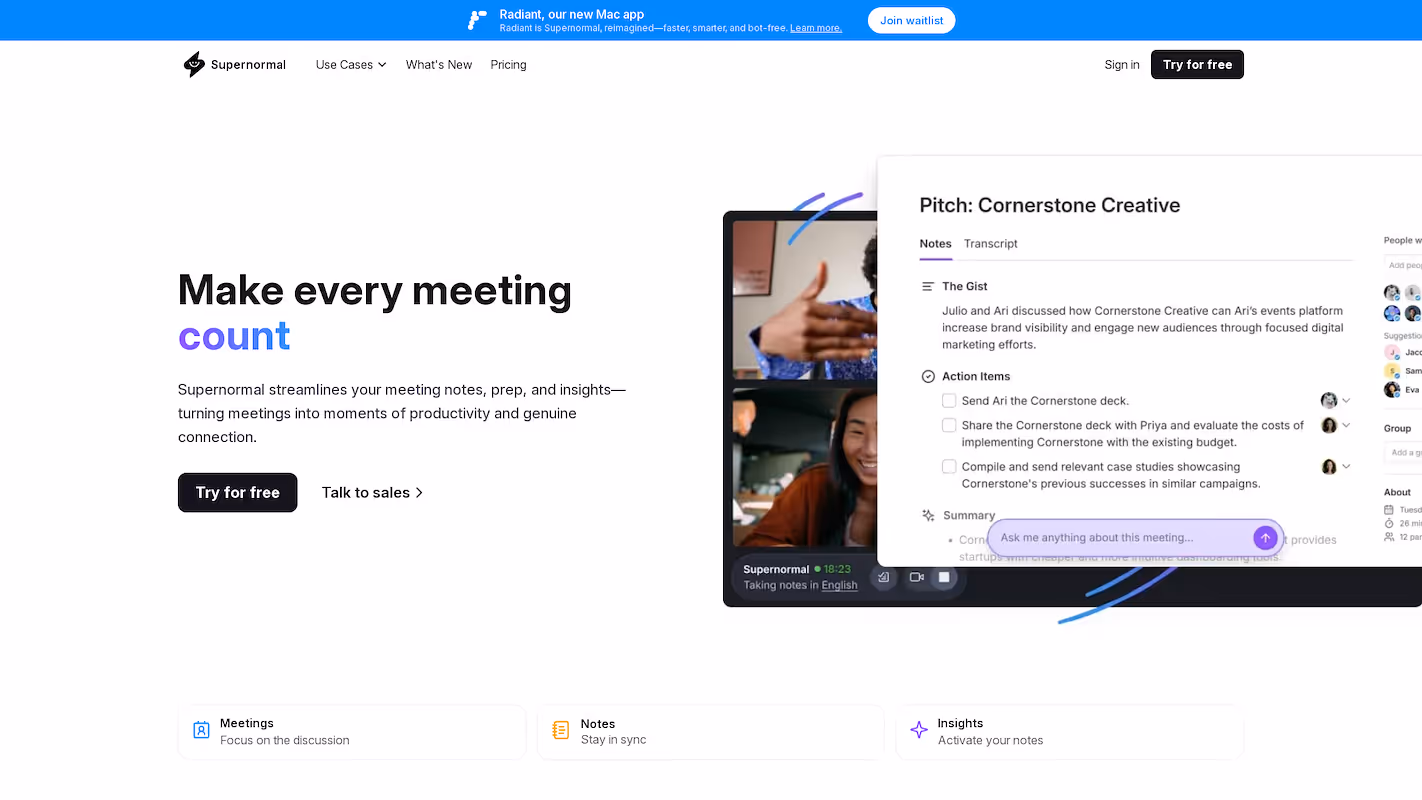Click the hero Try for free button

[238, 492]
